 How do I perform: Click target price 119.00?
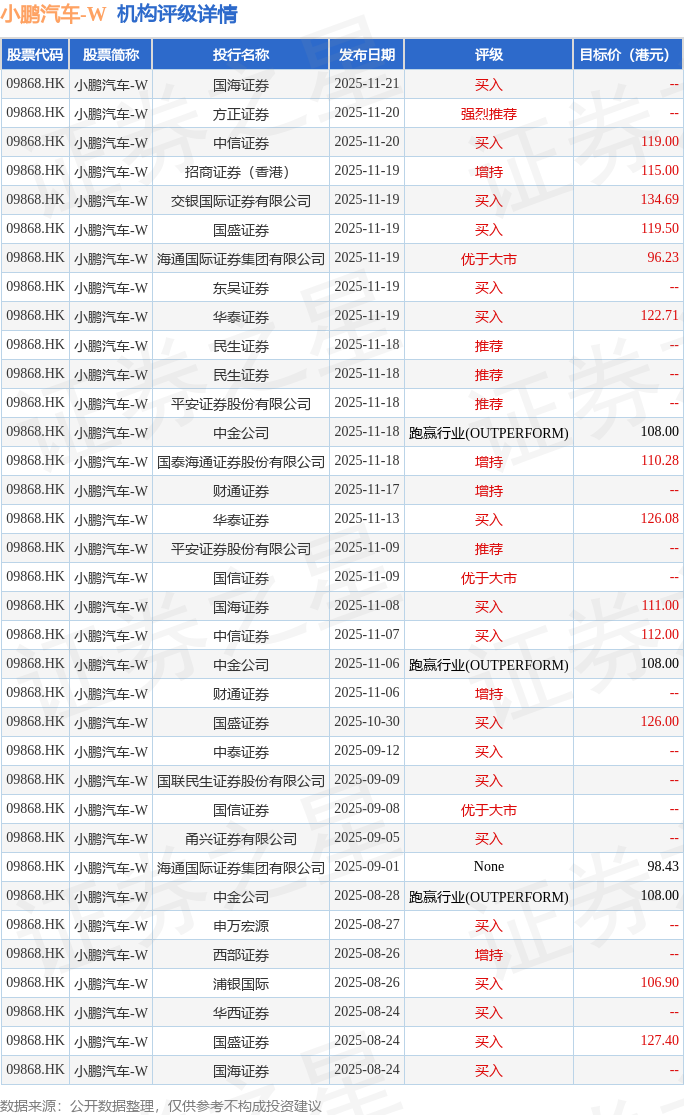(660, 142)
